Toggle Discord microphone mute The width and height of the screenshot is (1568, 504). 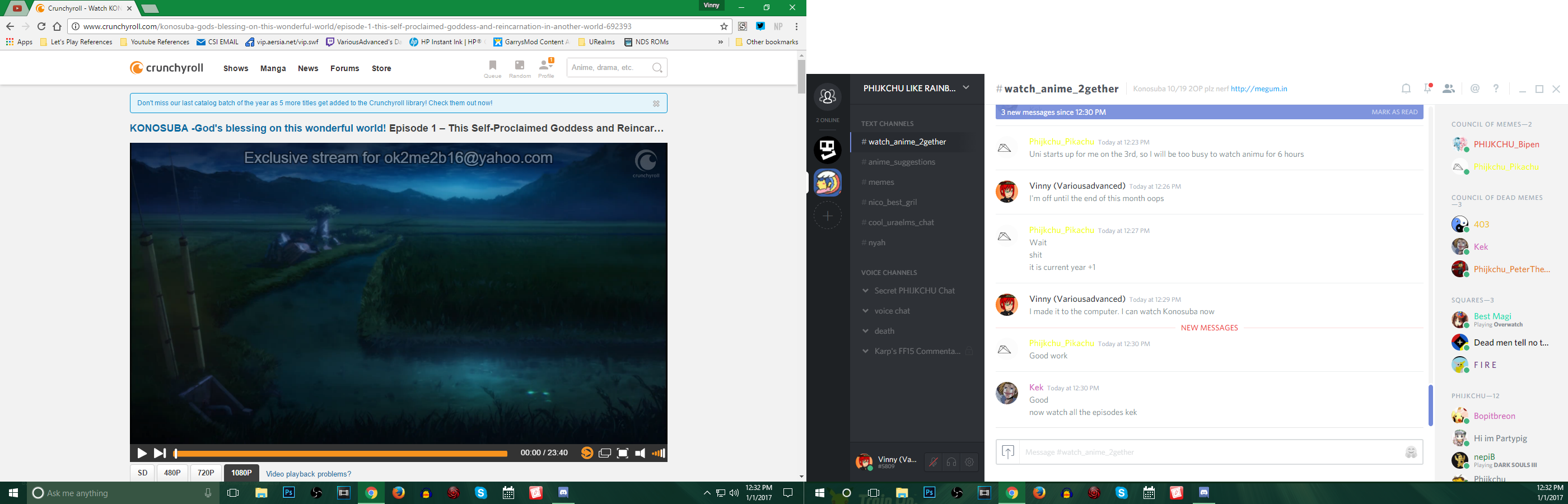tap(932, 463)
